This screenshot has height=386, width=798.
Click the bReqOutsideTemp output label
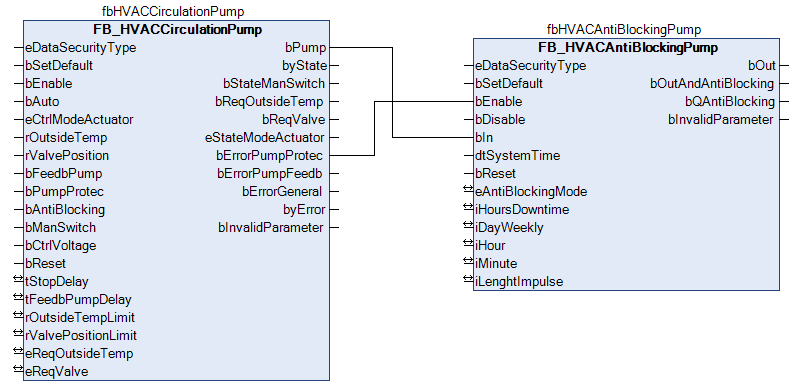point(269,102)
